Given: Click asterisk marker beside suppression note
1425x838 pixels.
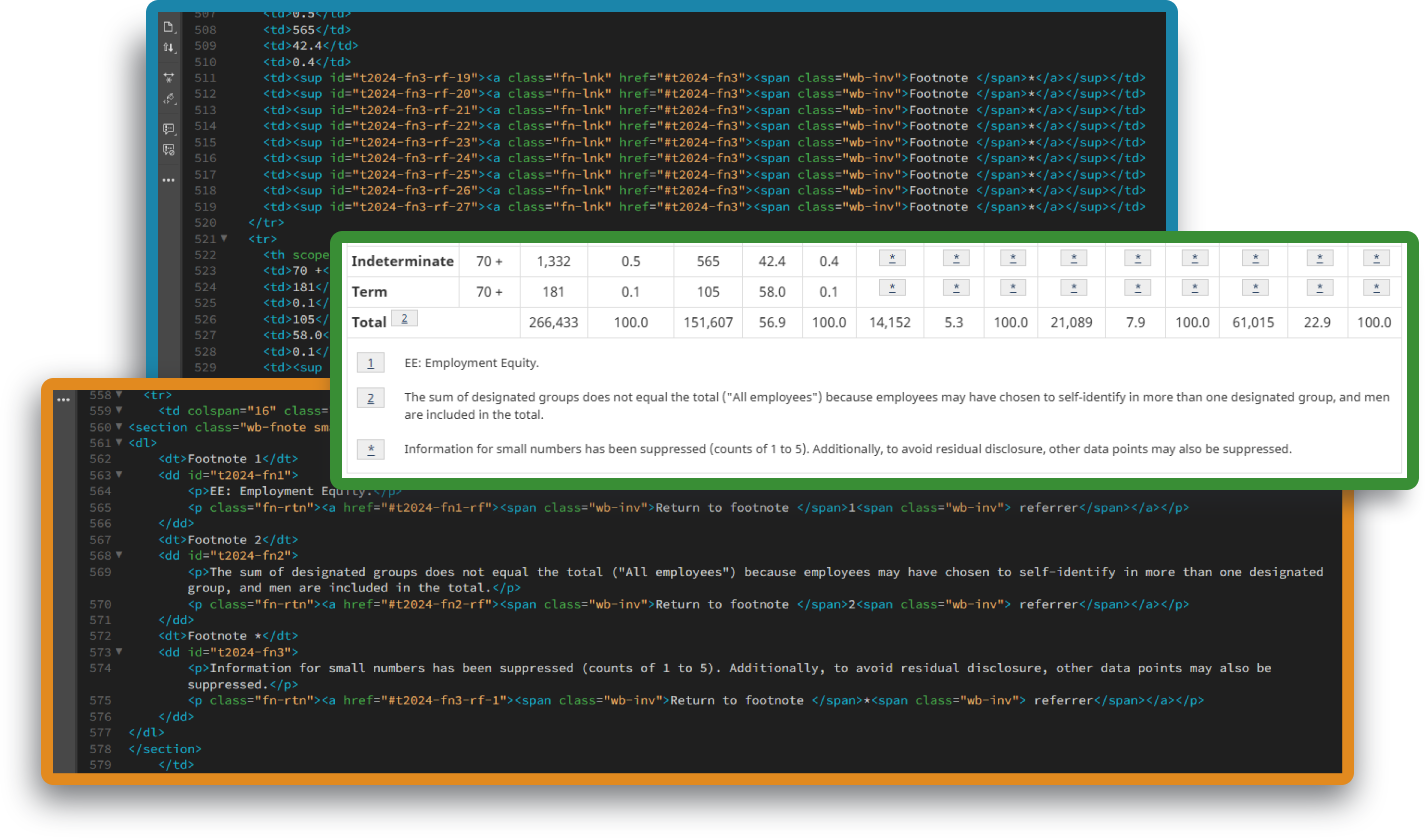Looking at the screenshot, I should tap(370, 449).
